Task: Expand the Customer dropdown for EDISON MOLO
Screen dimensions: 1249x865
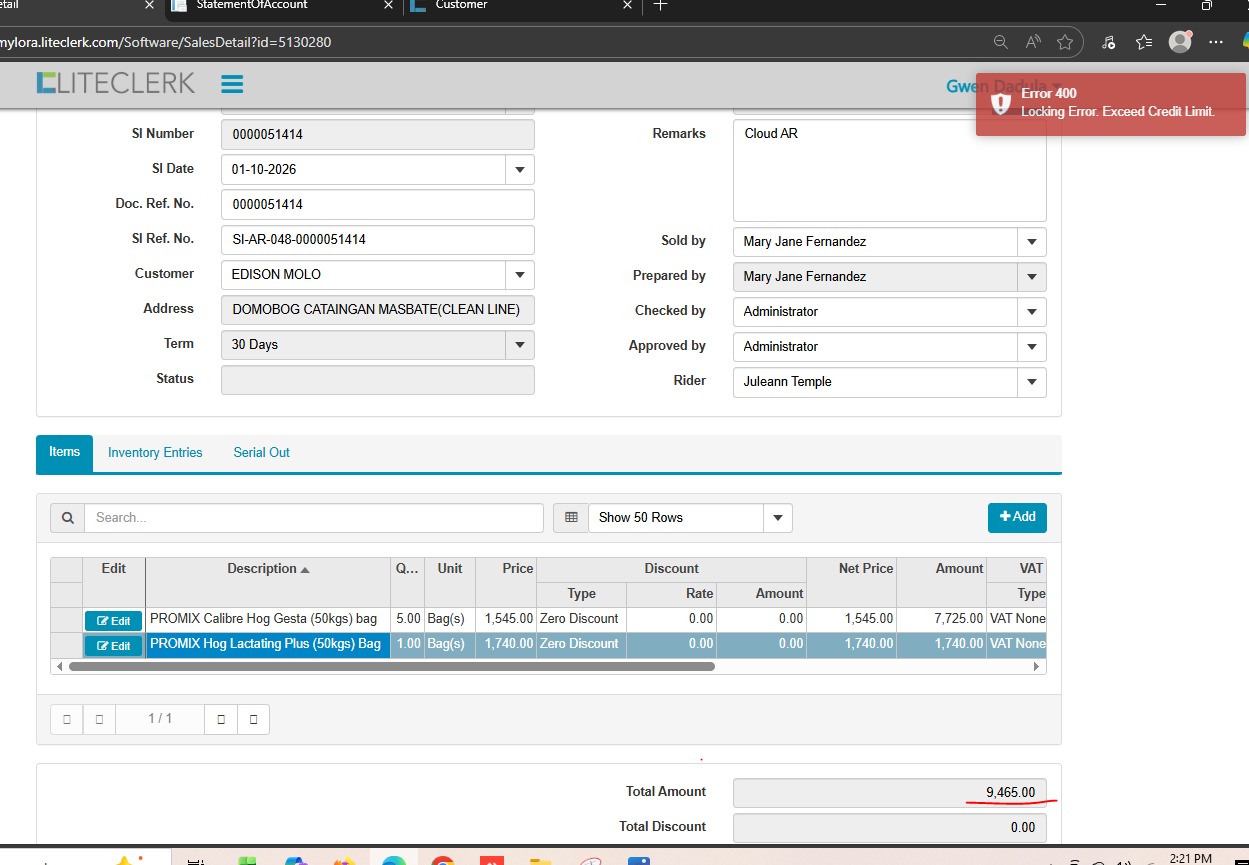Action: [x=519, y=275]
